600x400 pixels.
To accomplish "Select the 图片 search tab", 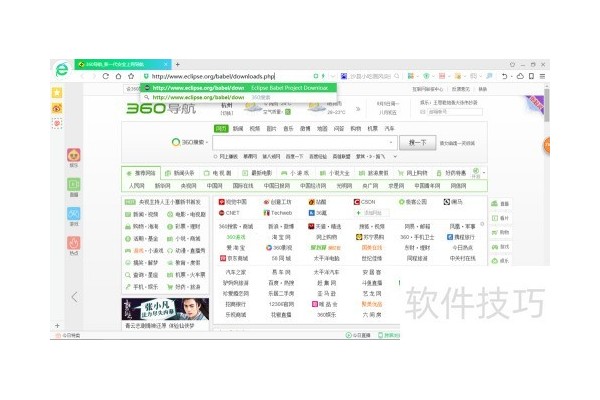I will 271,129.
